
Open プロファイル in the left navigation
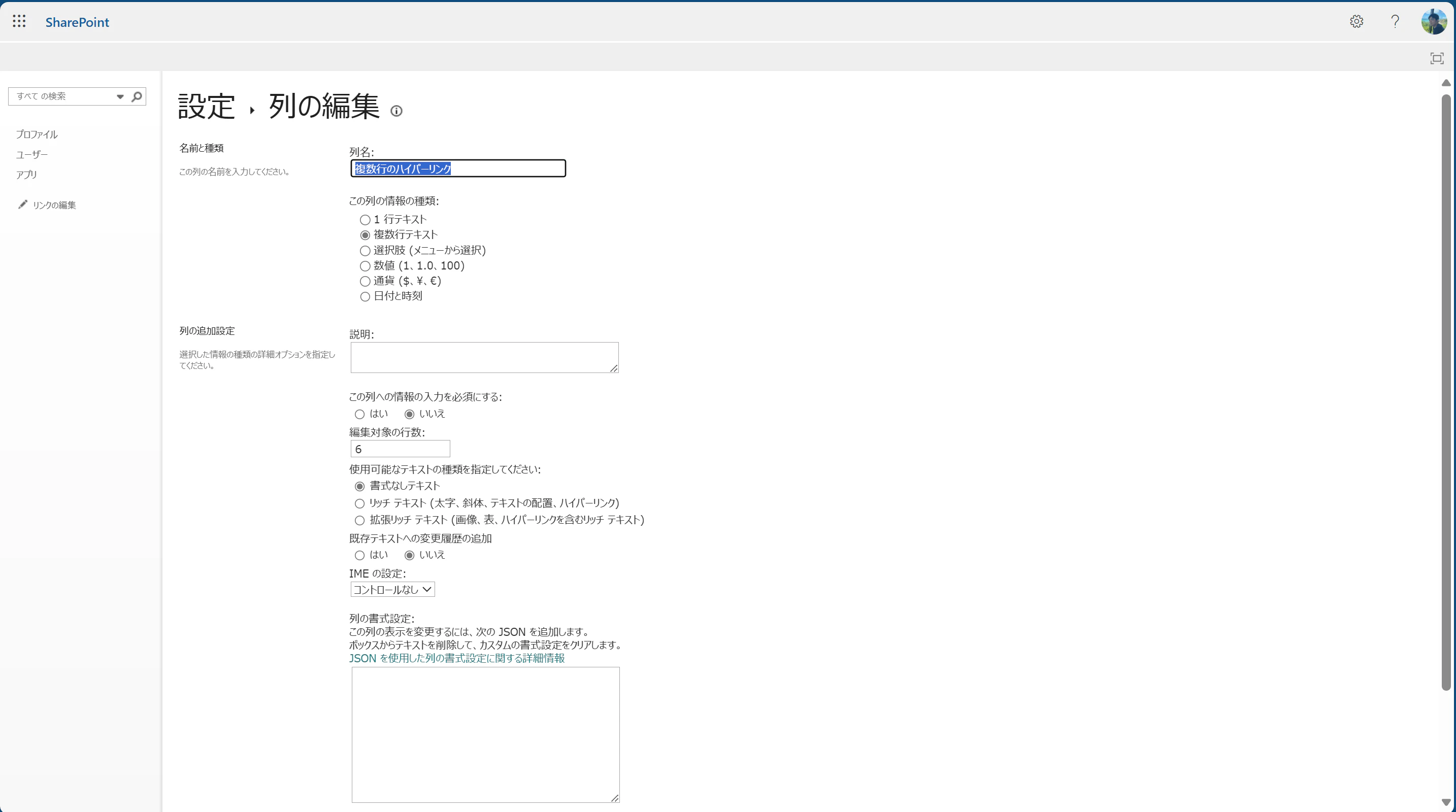[37, 134]
